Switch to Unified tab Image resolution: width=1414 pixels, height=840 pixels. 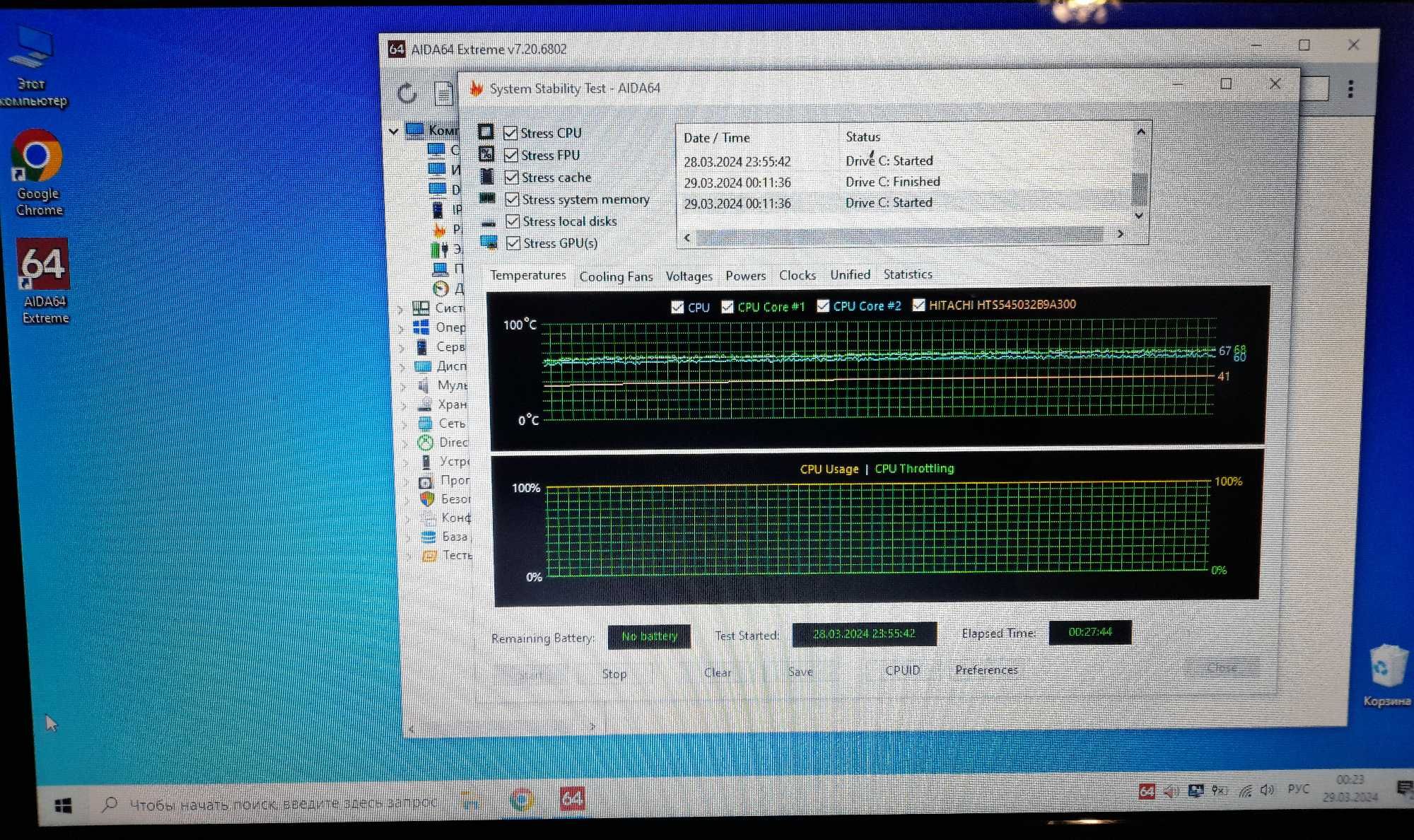point(850,274)
